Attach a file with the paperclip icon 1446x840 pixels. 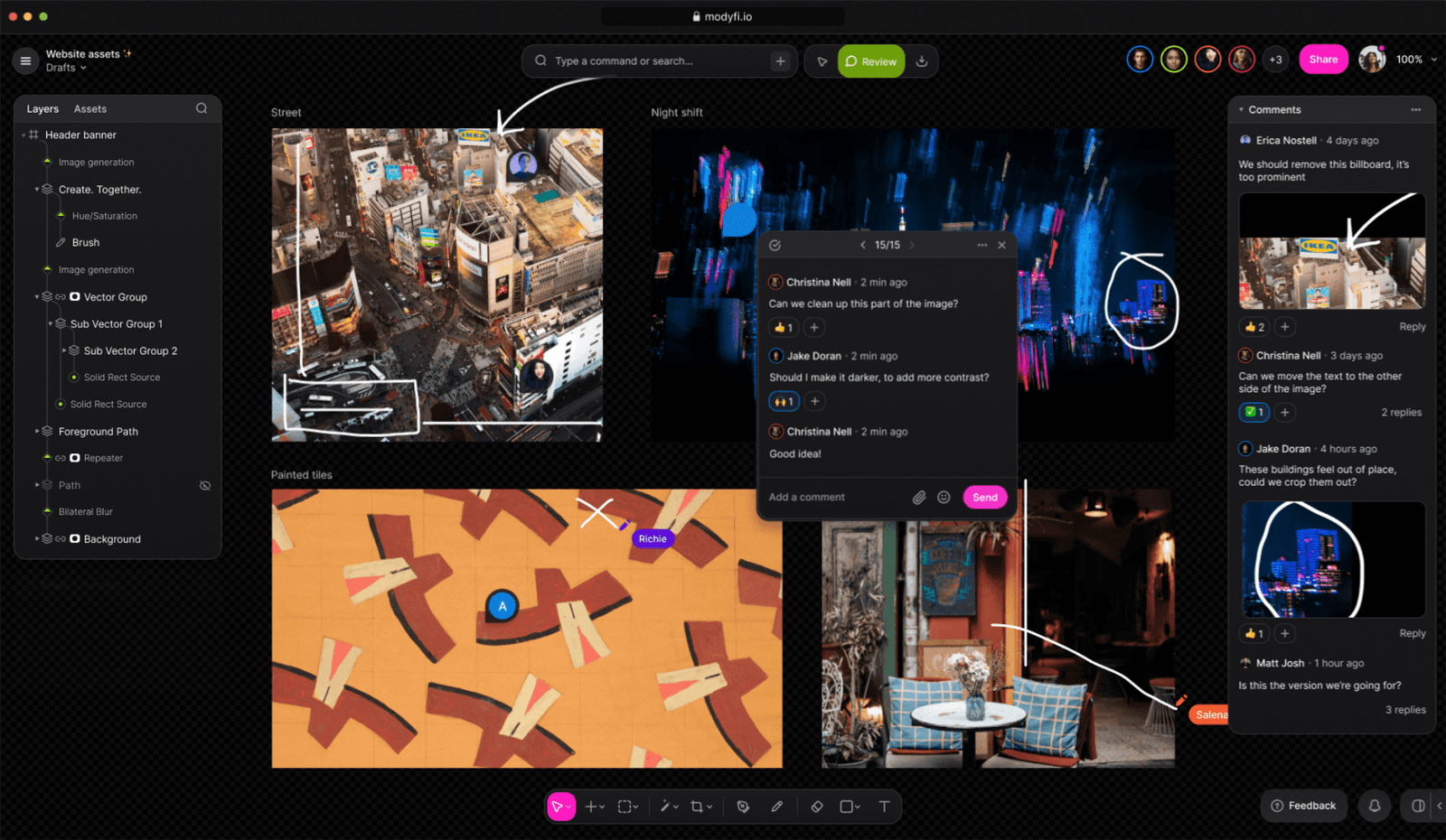(919, 498)
